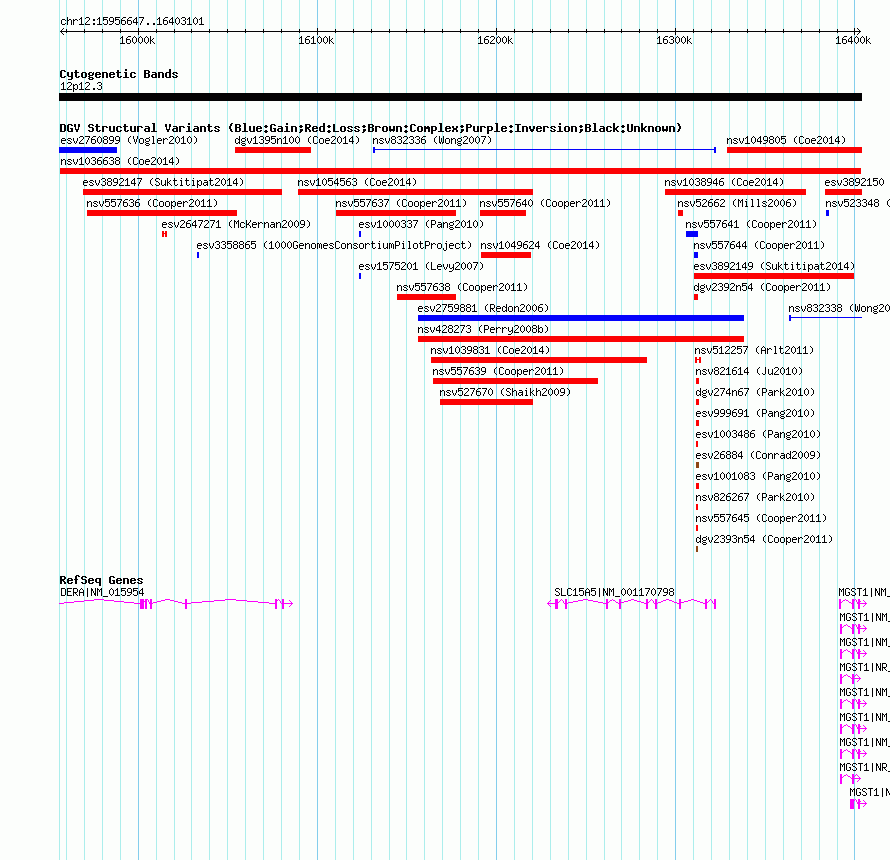Select the long blue esv2759881 gain bar
This screenshot has height=860, width=890.
pos(581,318)
